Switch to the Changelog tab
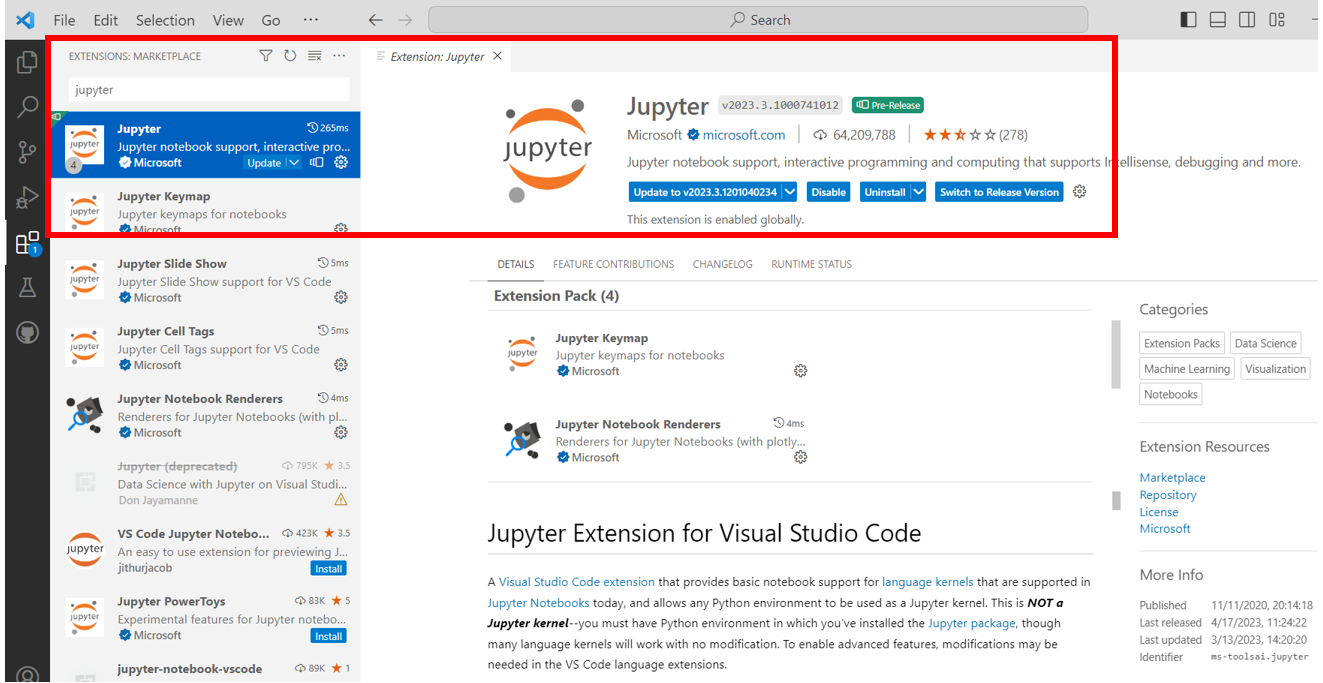The height and width of the screenshot is (683, 1323). tap(722, 264)
